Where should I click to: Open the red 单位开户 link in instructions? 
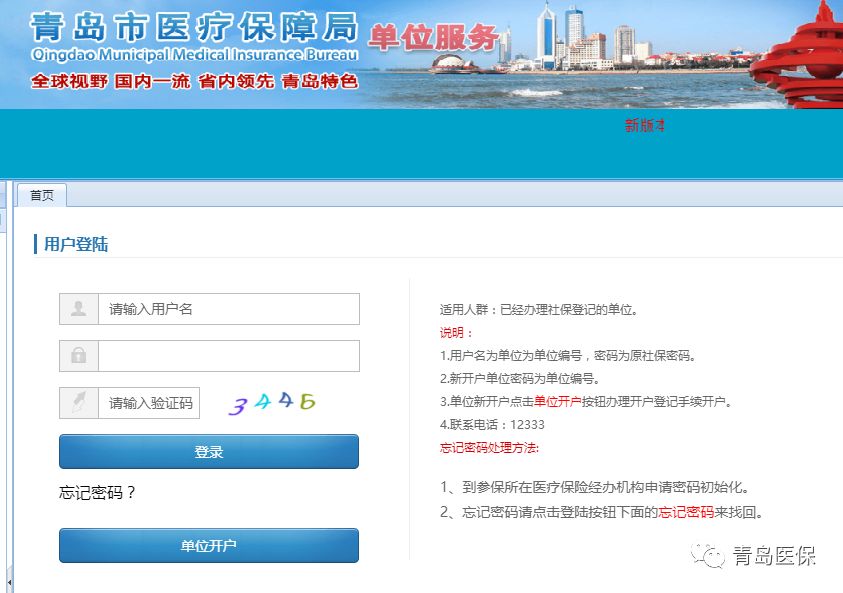[x=557, y=402]
